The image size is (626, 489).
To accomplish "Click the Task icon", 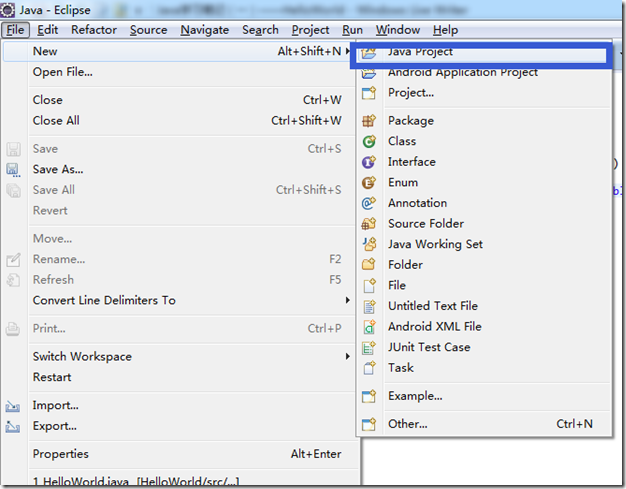I will tap(369, 368).
